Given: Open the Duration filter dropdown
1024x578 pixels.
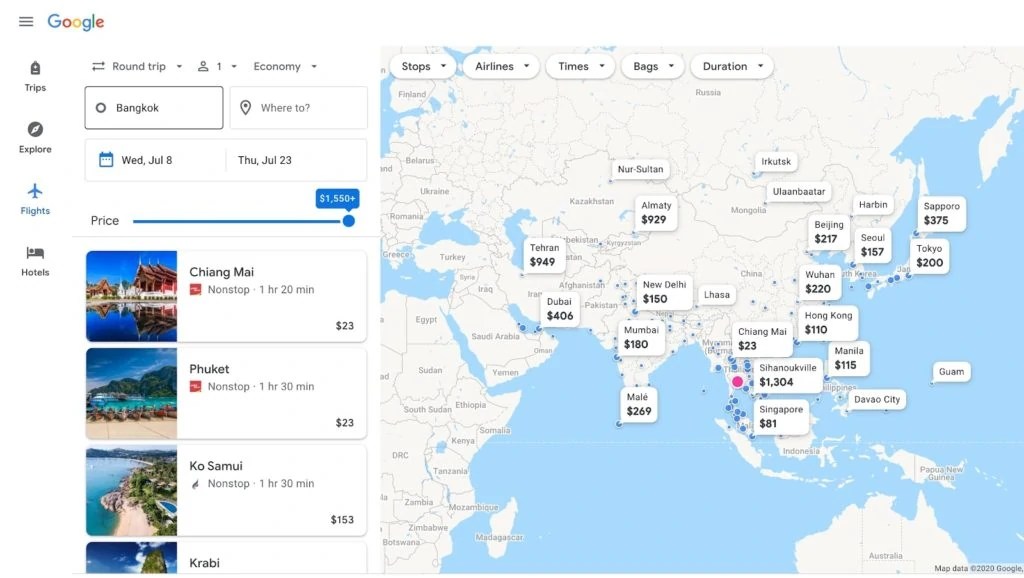Looking at the screenshot, I should click(x=731, y=66).
